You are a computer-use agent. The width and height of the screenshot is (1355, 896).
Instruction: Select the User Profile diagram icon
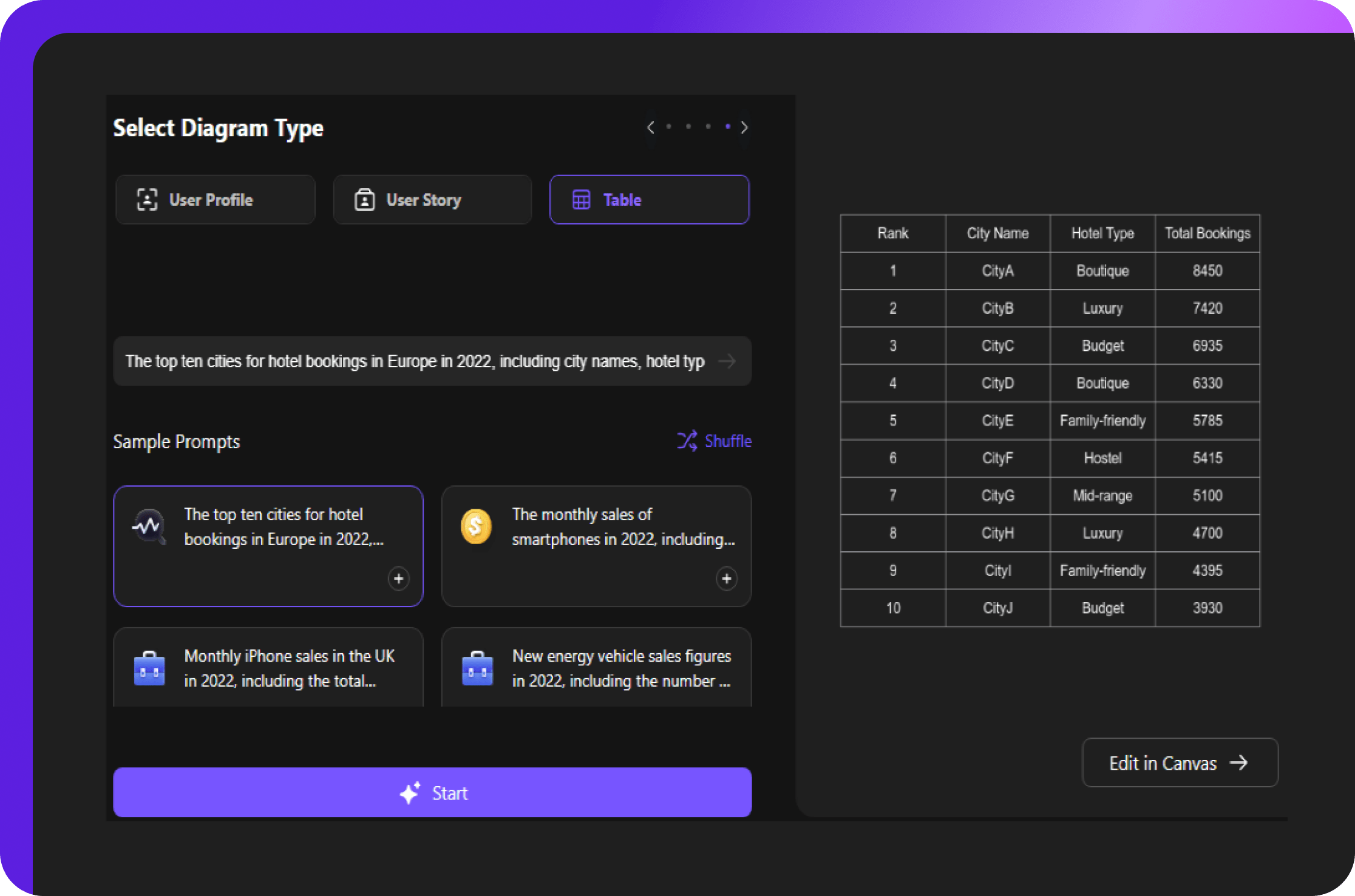(x=147, y=200)
